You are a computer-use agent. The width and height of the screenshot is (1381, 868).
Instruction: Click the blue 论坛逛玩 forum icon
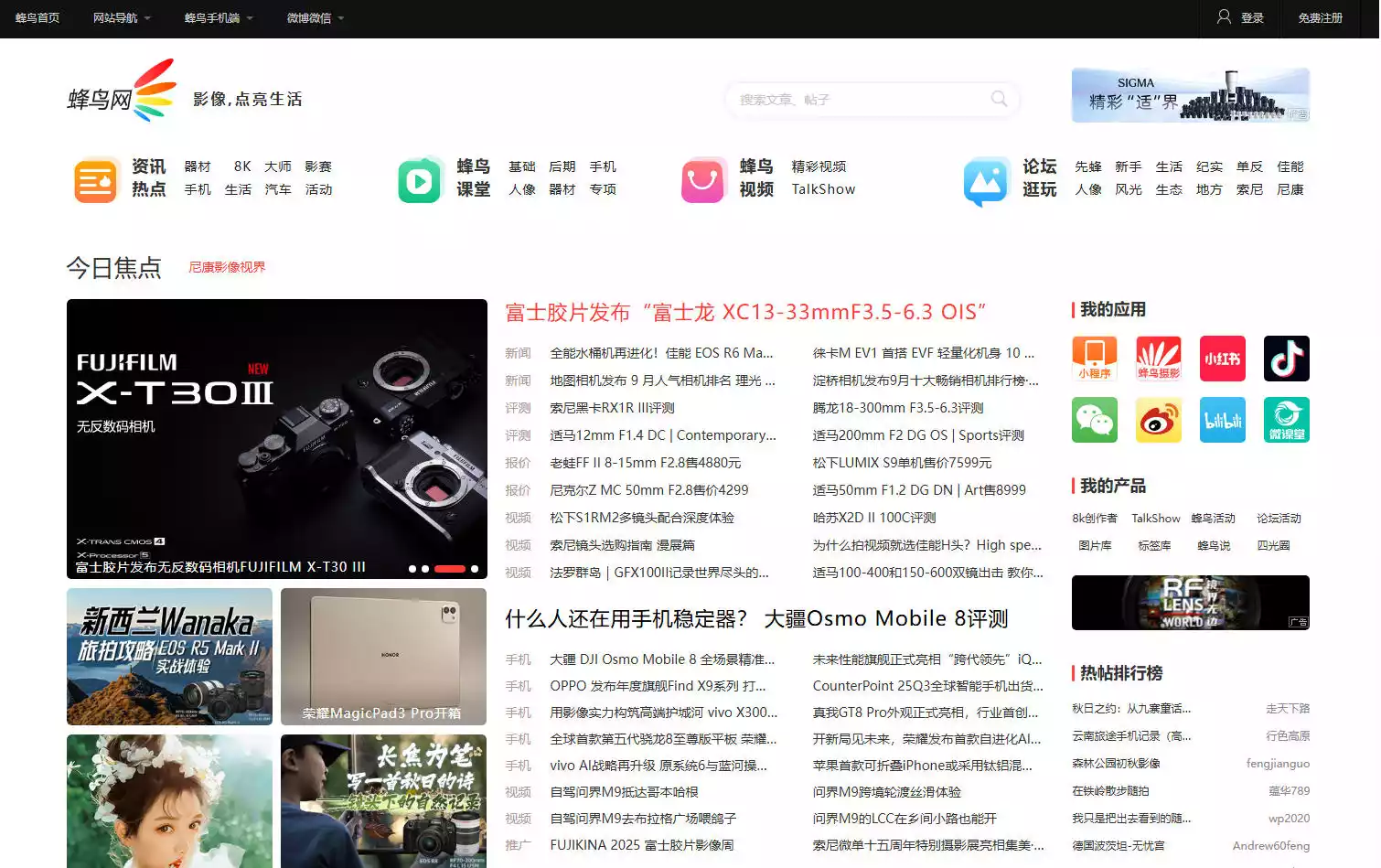[x=986, y=180]
